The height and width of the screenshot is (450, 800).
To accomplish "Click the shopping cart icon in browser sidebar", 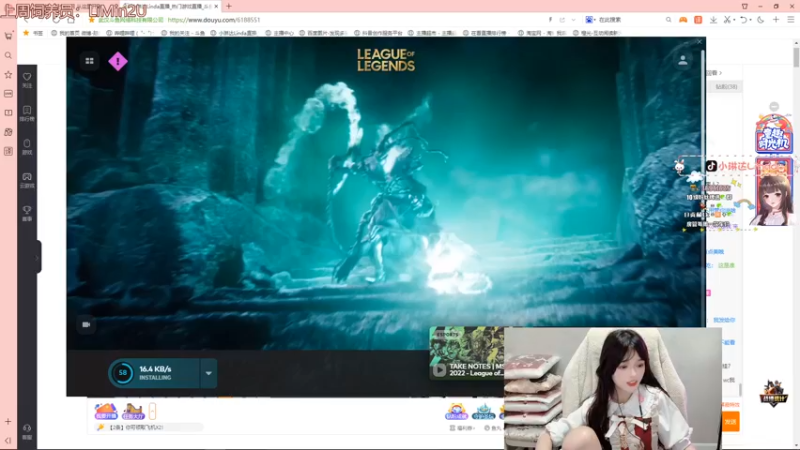I will (x=8, y=36).
